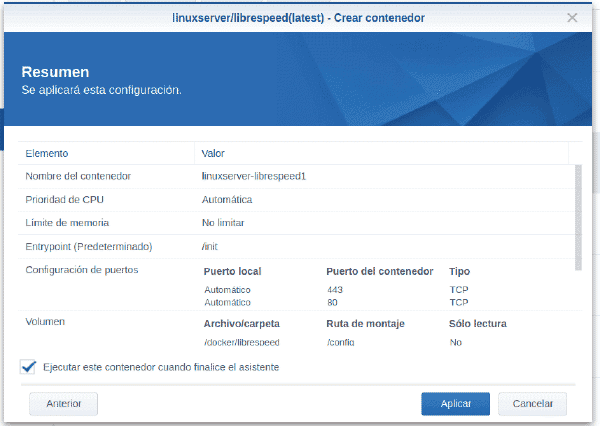Click the Aplicar button

pyautogui.click(x=455, y=404)
